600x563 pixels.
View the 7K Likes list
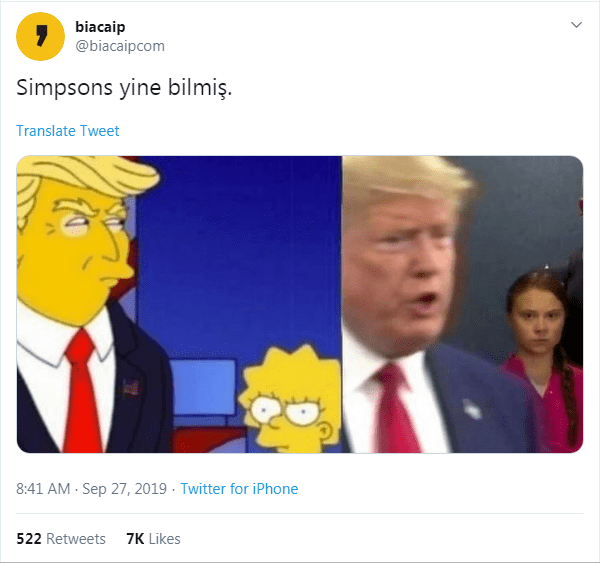click(153, 539)
